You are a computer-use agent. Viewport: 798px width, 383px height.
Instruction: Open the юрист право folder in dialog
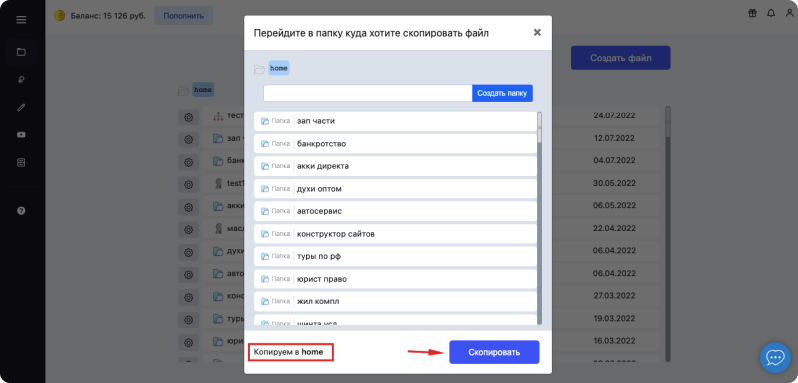[x=395, y=279]
